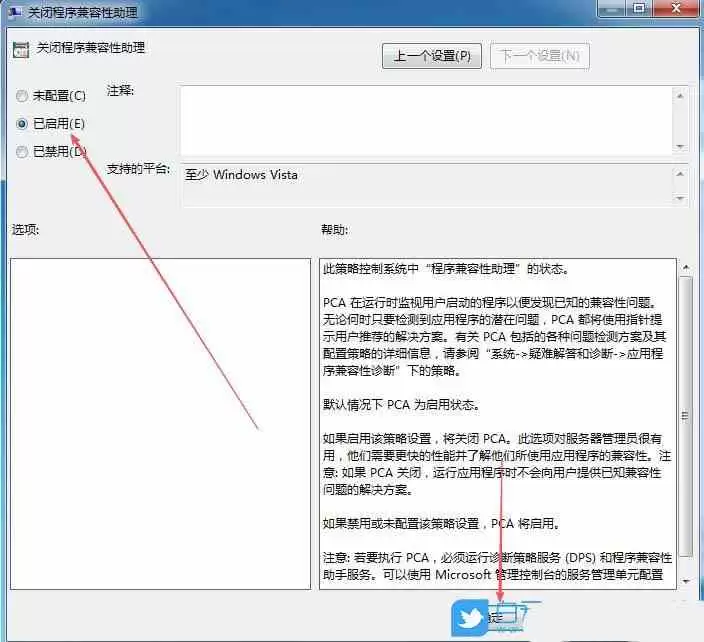The width and height of the screenshot is (704, 642).
Task: Click the 帮助 pane scrollbar thumb
Action: coord(686,416)
